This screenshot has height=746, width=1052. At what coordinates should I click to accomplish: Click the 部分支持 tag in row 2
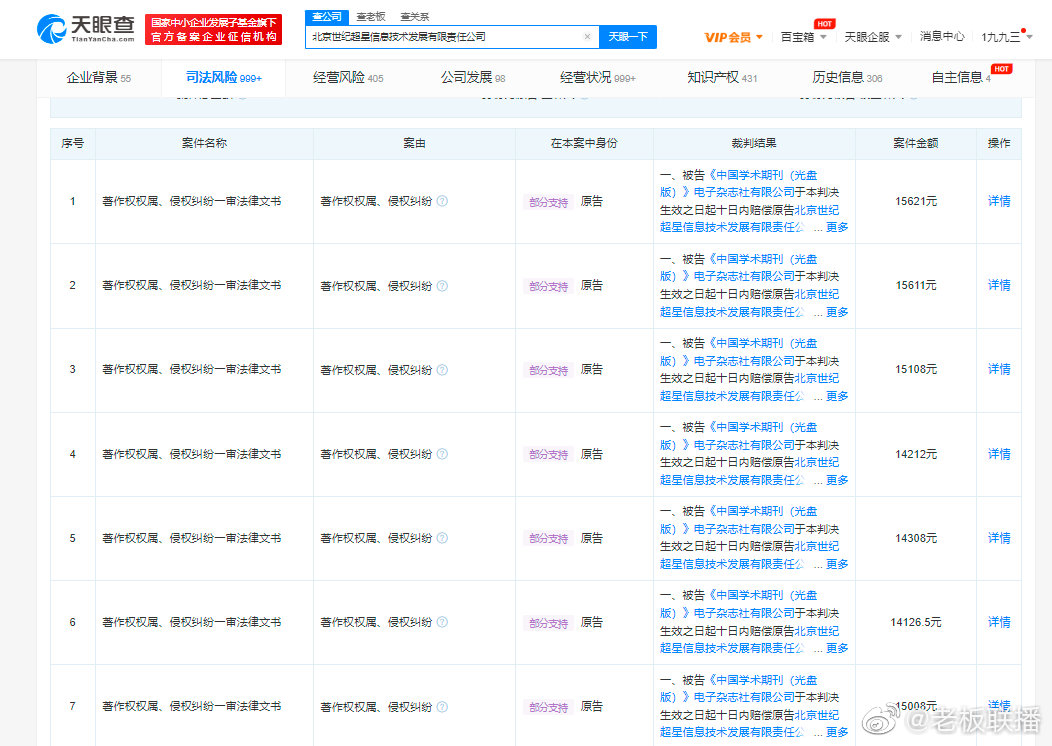click(548, 286)
